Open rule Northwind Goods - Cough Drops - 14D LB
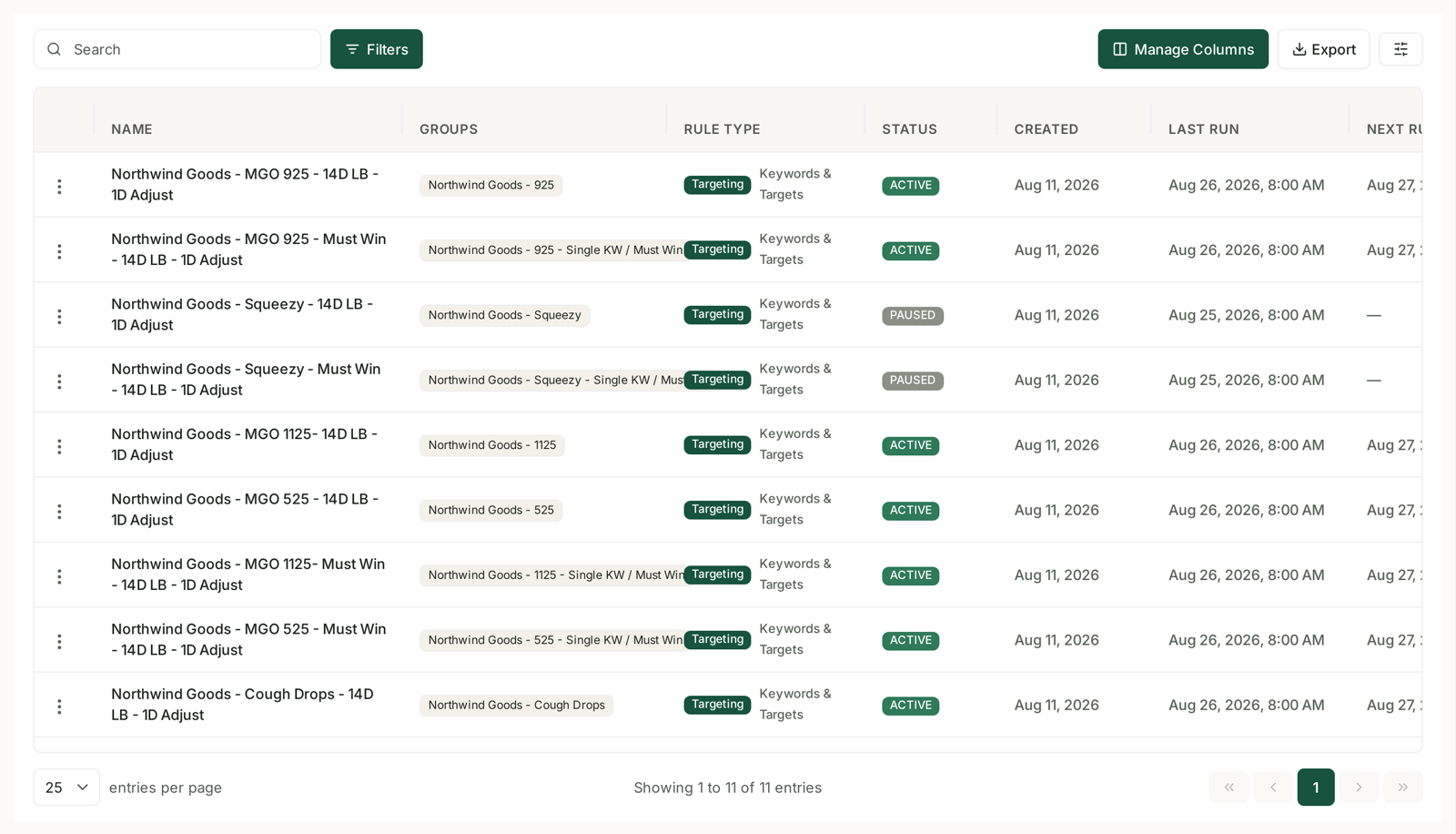This screenshot has width=1456, height=834. click(242, 705)
